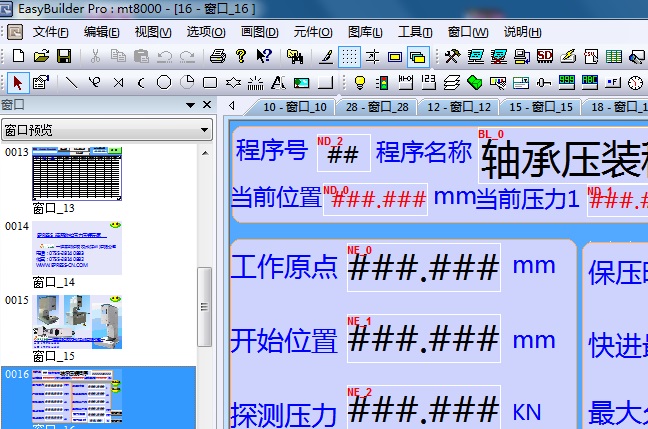The width and height of the screenshot is (648, 429).
Task: Select the Line drawing tool
Action: (x=72, y=82)
